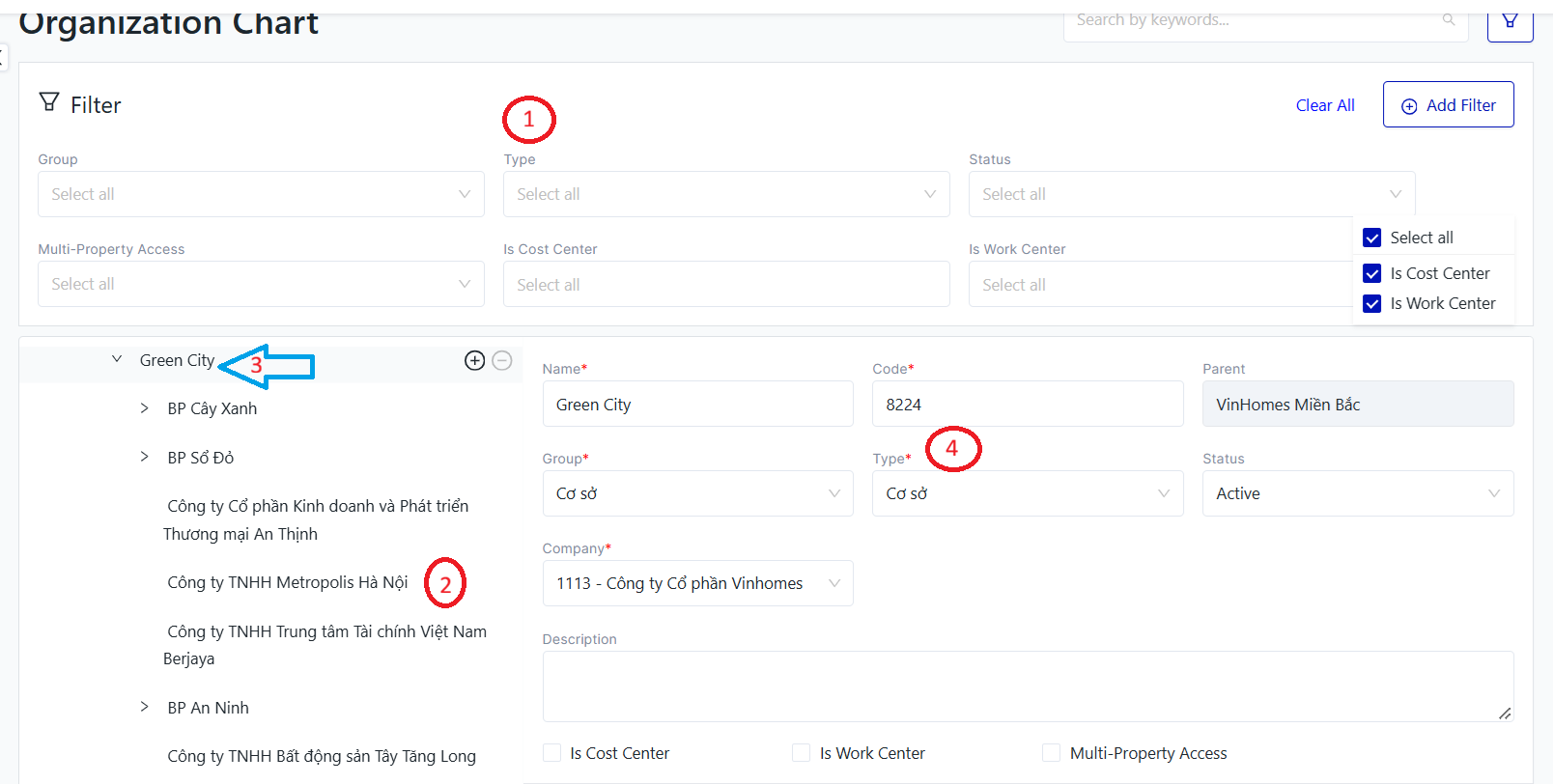
Task: Open the Type filter dropdown
Action: pos(726,194)
